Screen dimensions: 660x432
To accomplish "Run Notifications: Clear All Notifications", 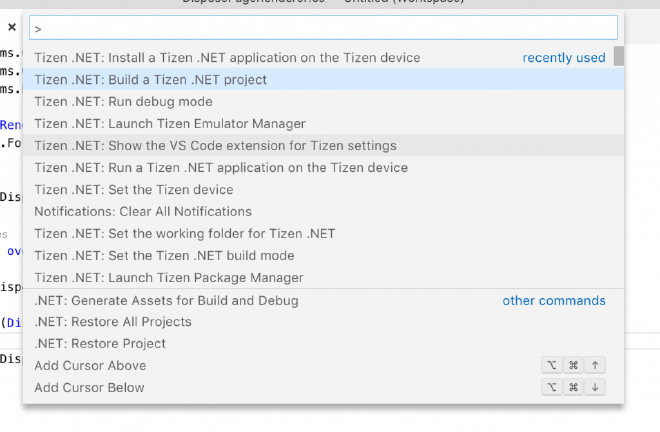I will [323, 211].
